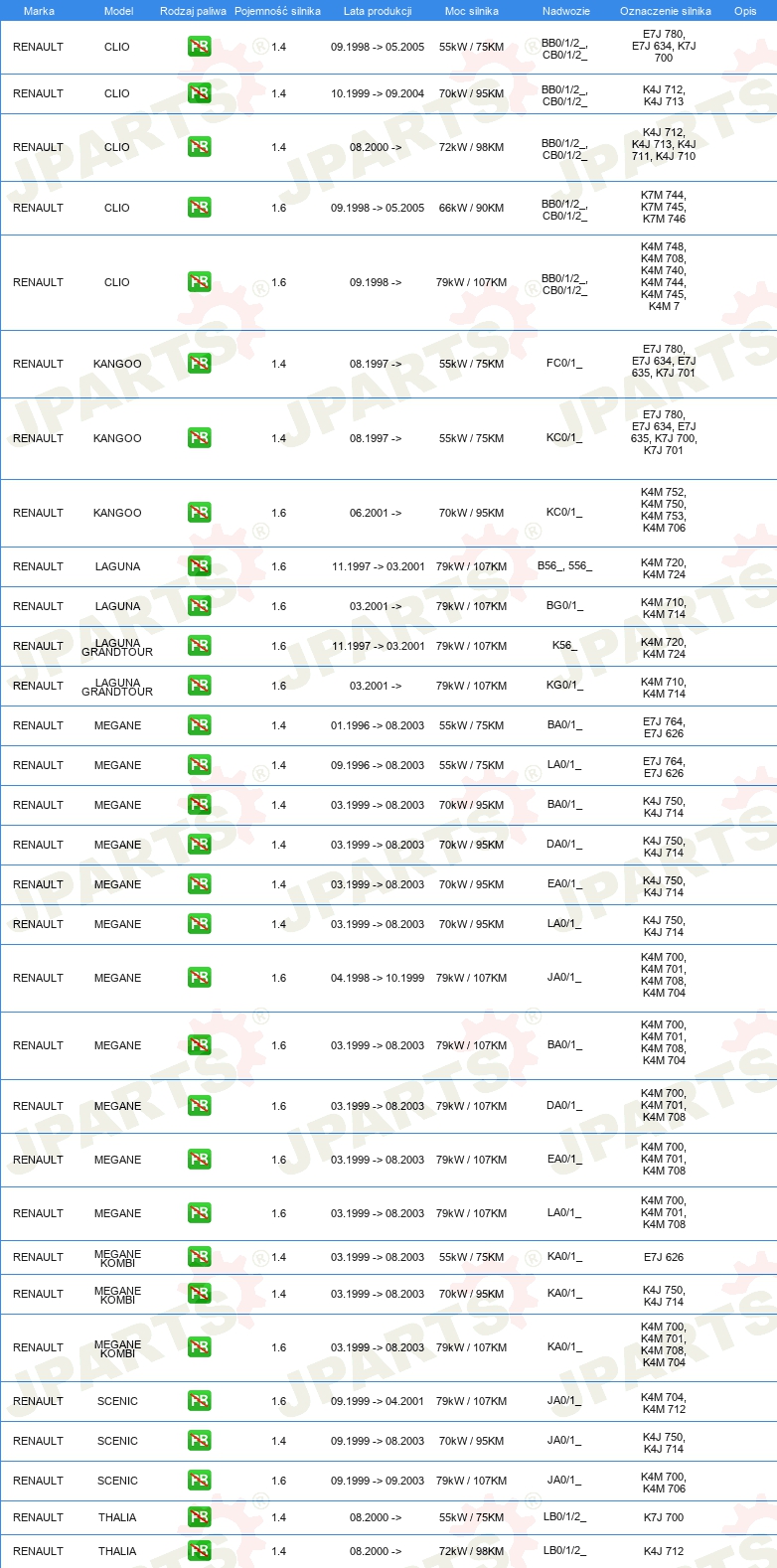The image size is (777, 1568).
Task: Click fuel icon for CLIO 55kW / 75KM row
Action: pyautogui.click(x=200, y=47)
